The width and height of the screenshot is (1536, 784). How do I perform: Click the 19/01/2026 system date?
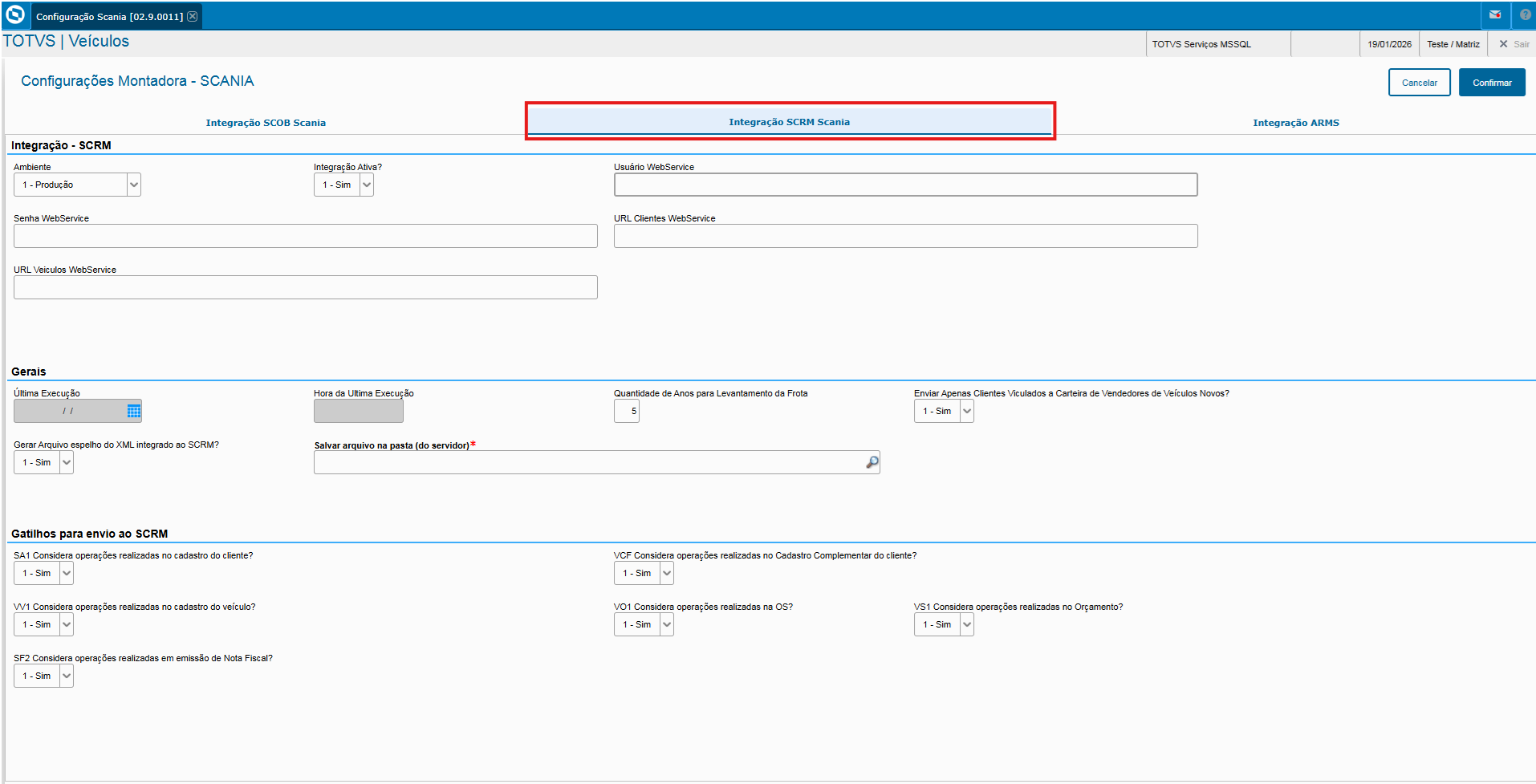click(x=1389, y=44)
